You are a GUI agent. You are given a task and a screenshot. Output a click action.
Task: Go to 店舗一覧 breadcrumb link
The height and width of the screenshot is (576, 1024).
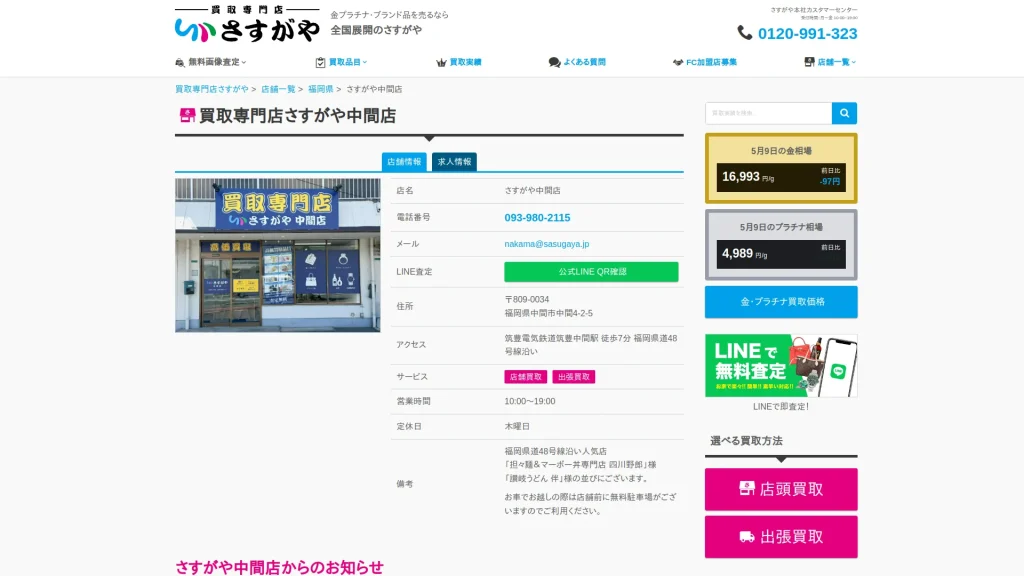(278, 89)
